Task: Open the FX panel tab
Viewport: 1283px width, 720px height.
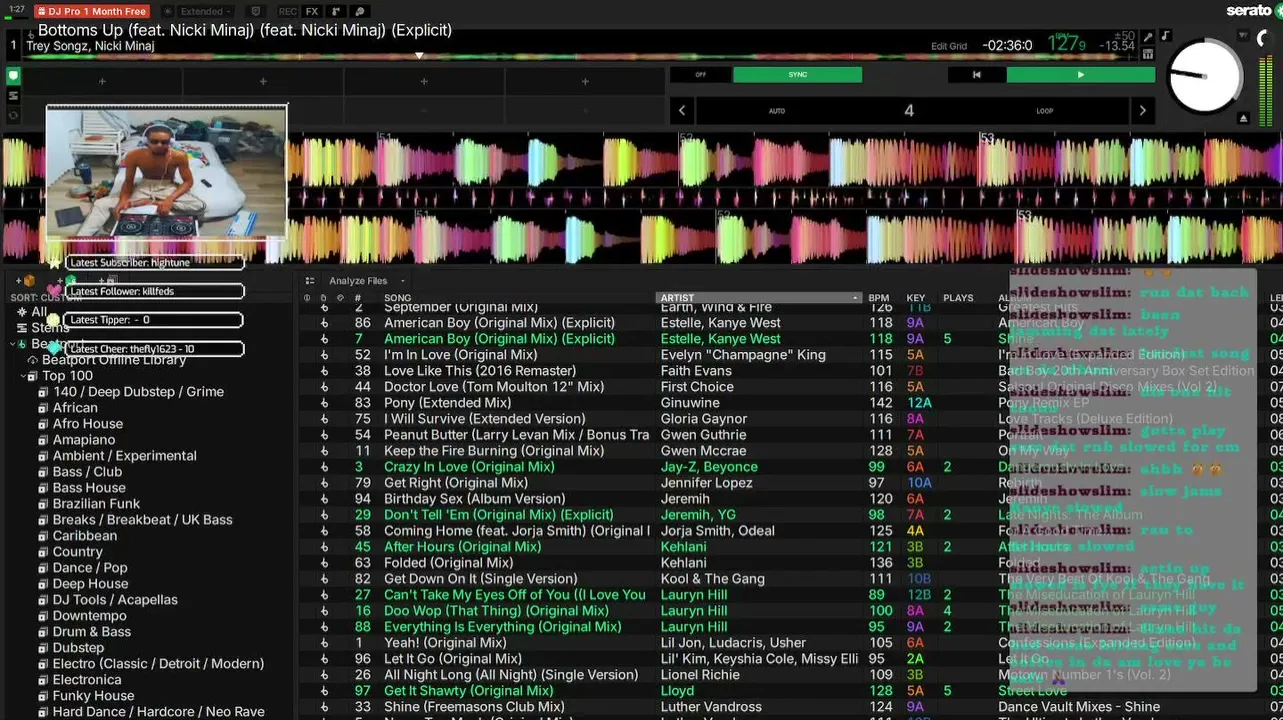Action: pos(312,11)
